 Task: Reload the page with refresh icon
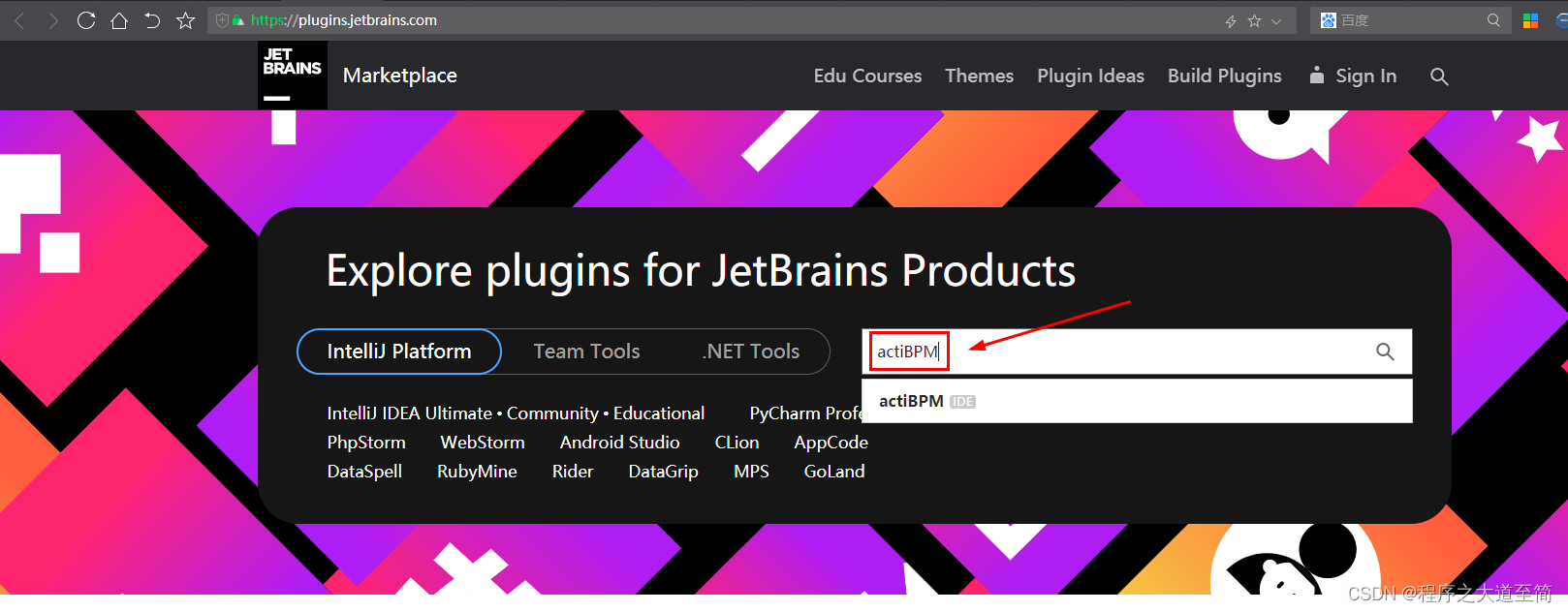tap(86, 20)
